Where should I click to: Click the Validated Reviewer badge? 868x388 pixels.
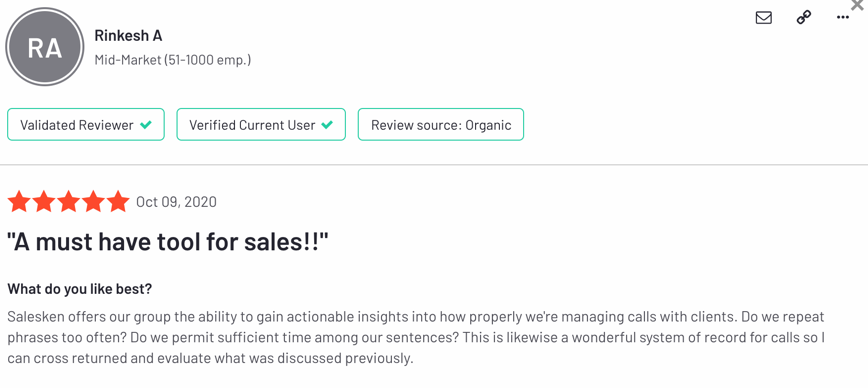click(x=86, y=125)
